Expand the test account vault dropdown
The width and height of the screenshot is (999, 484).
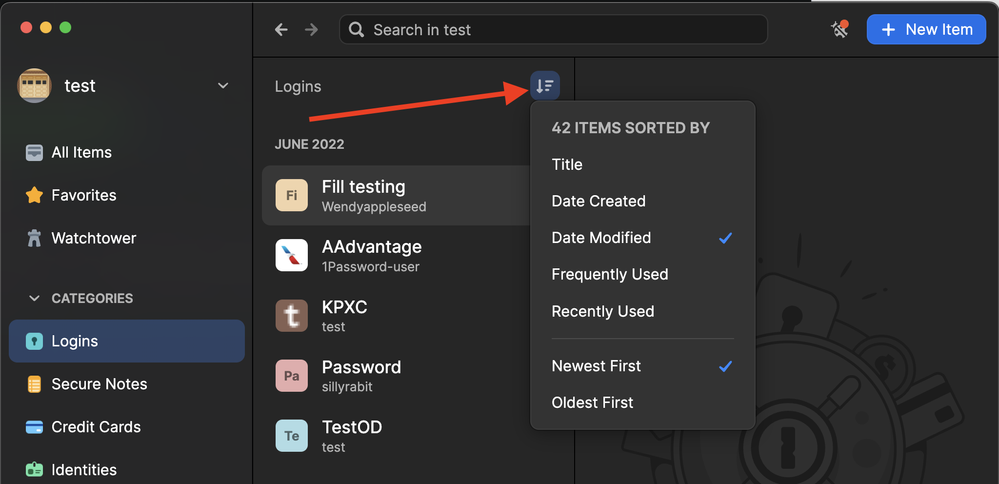(x=223, y=86)
